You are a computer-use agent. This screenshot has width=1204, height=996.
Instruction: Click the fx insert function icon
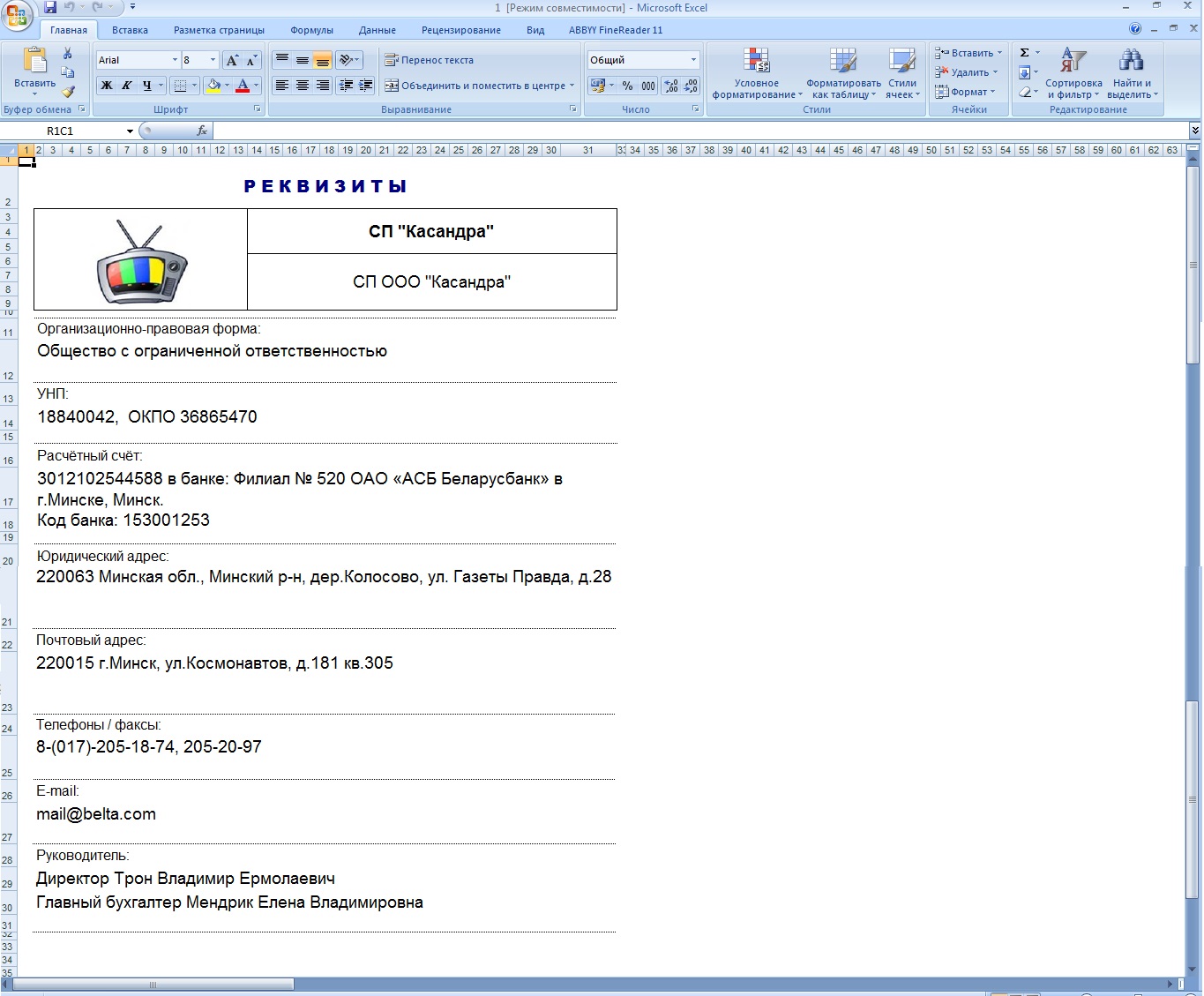click(x=202, y=131)
